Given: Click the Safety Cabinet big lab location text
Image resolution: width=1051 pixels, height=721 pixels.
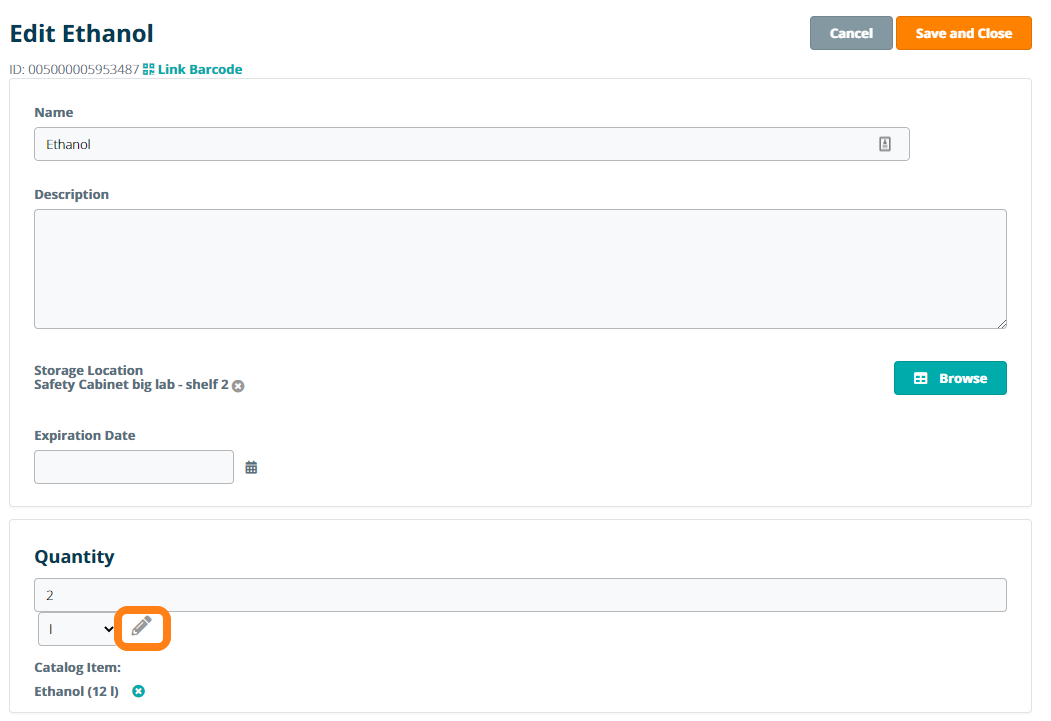Looking at the screenshot, I should (x=131, y=385).
